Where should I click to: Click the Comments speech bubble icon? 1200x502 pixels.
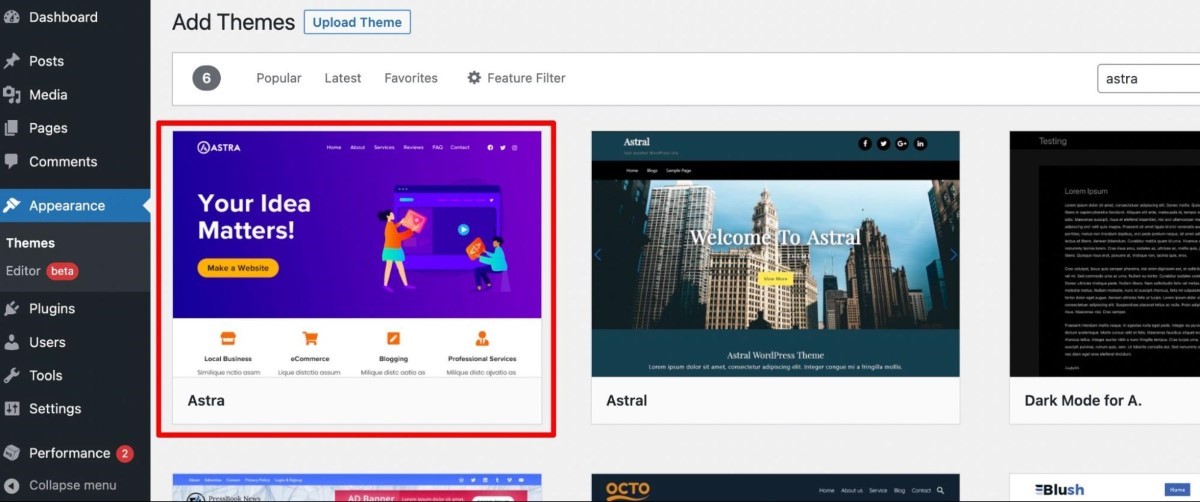click(12, 162)
